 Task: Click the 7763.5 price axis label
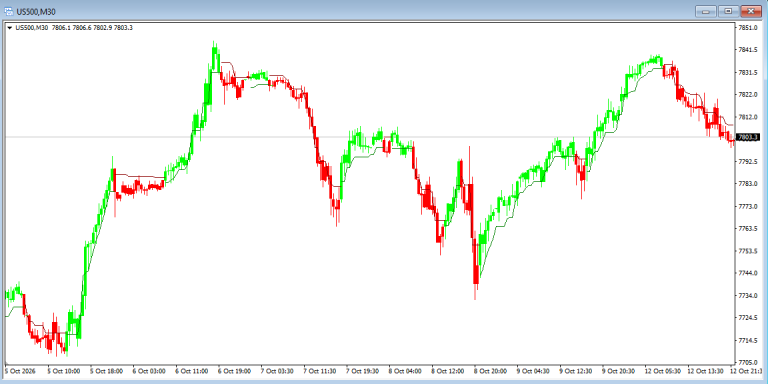[748, 229]
